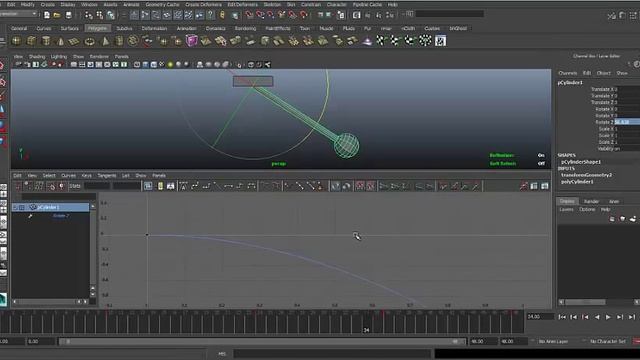Click the Open Dope Sheet icon in Graph Editor
640x360 pixels.
pyautogui.click(x=534, y=187)
